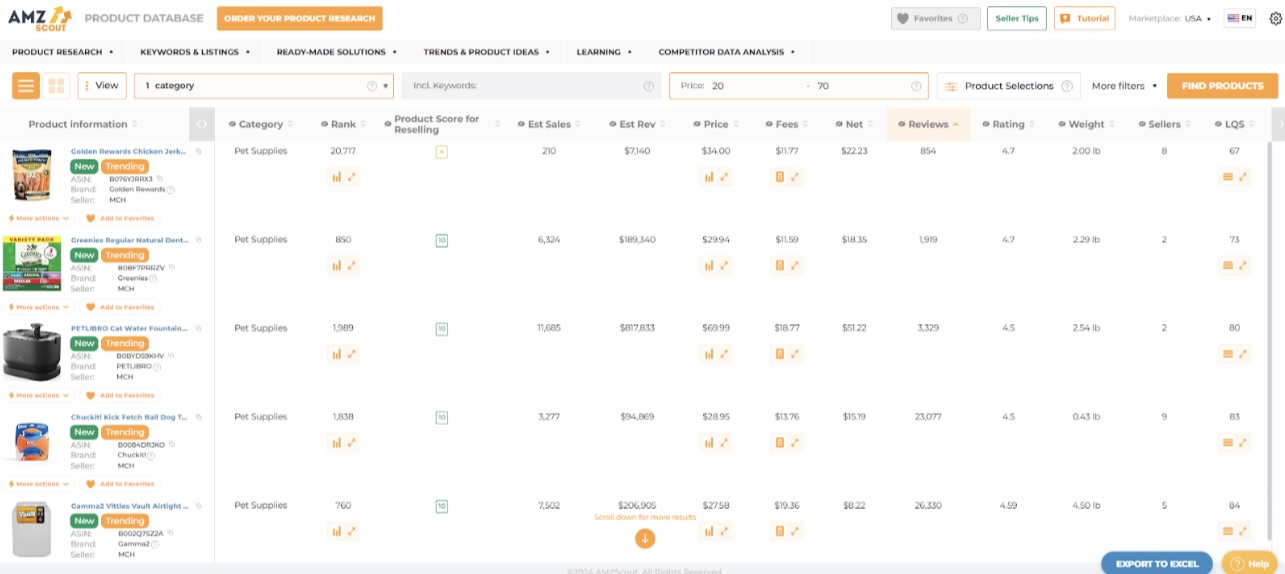Open Price history chart for PETLIBRO row

709,354
